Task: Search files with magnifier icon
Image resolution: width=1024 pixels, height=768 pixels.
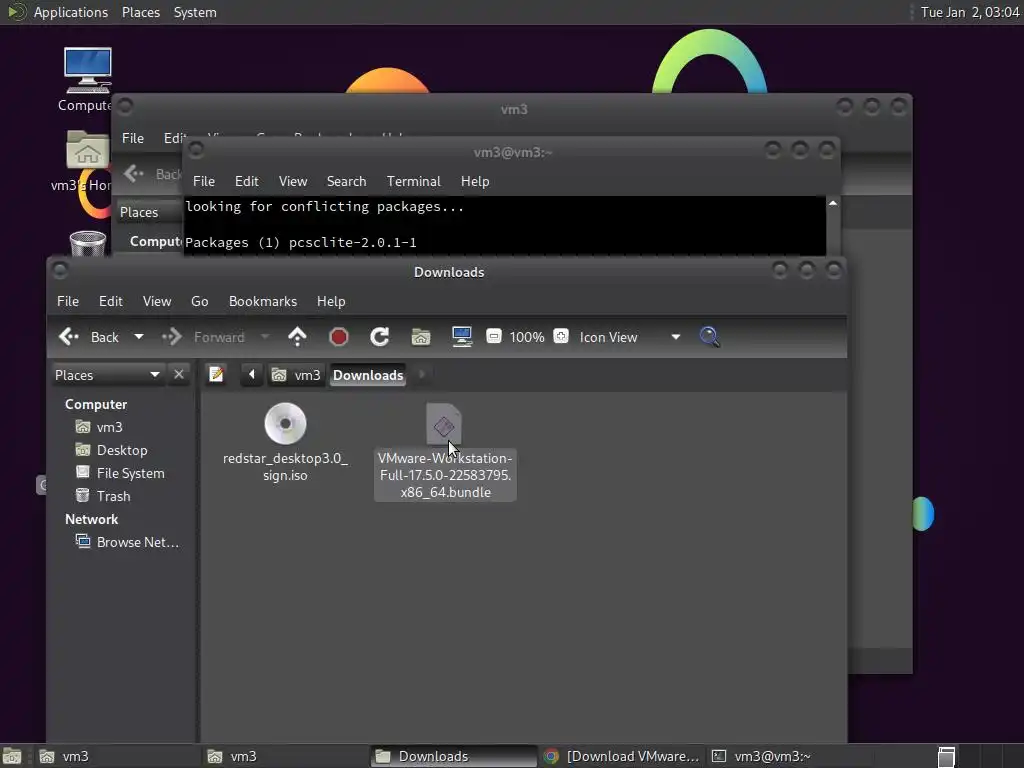Action: 709,337
